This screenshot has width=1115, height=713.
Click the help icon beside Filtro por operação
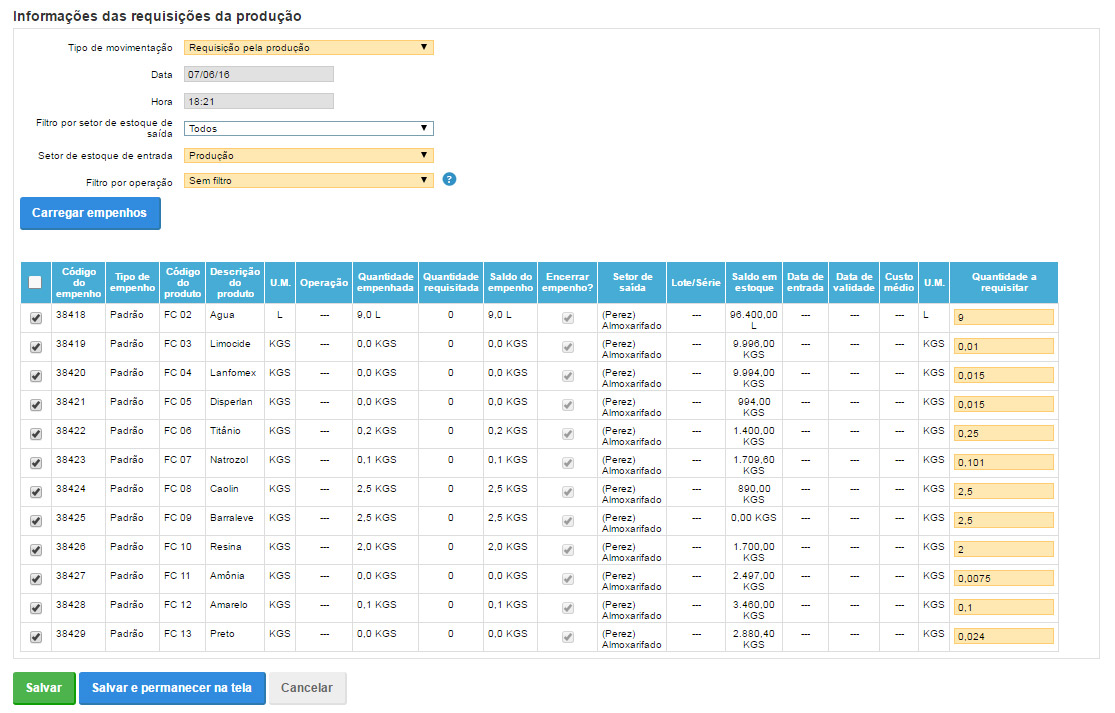[x=449, y=180]
